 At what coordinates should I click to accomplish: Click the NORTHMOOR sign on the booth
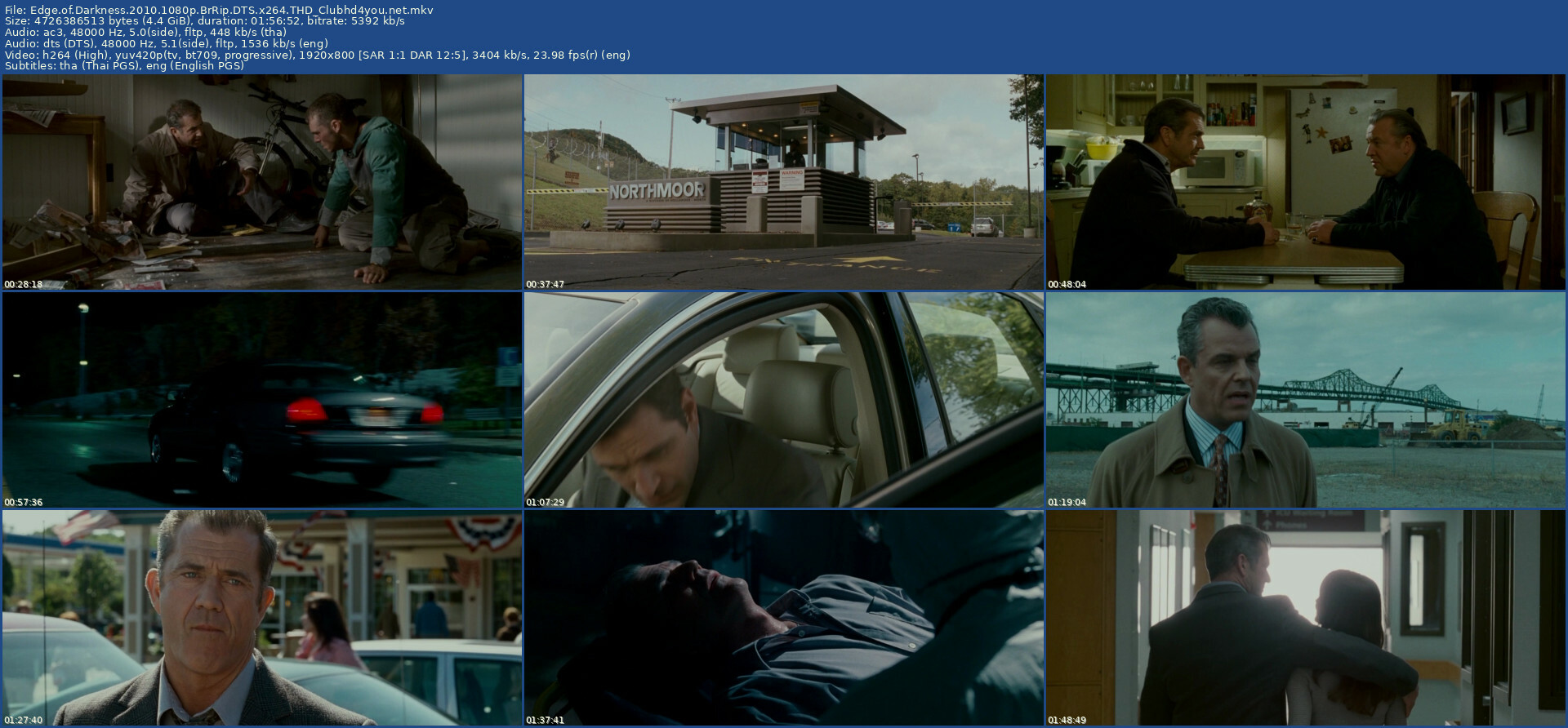pyautogui.click(x=657, y=191)
